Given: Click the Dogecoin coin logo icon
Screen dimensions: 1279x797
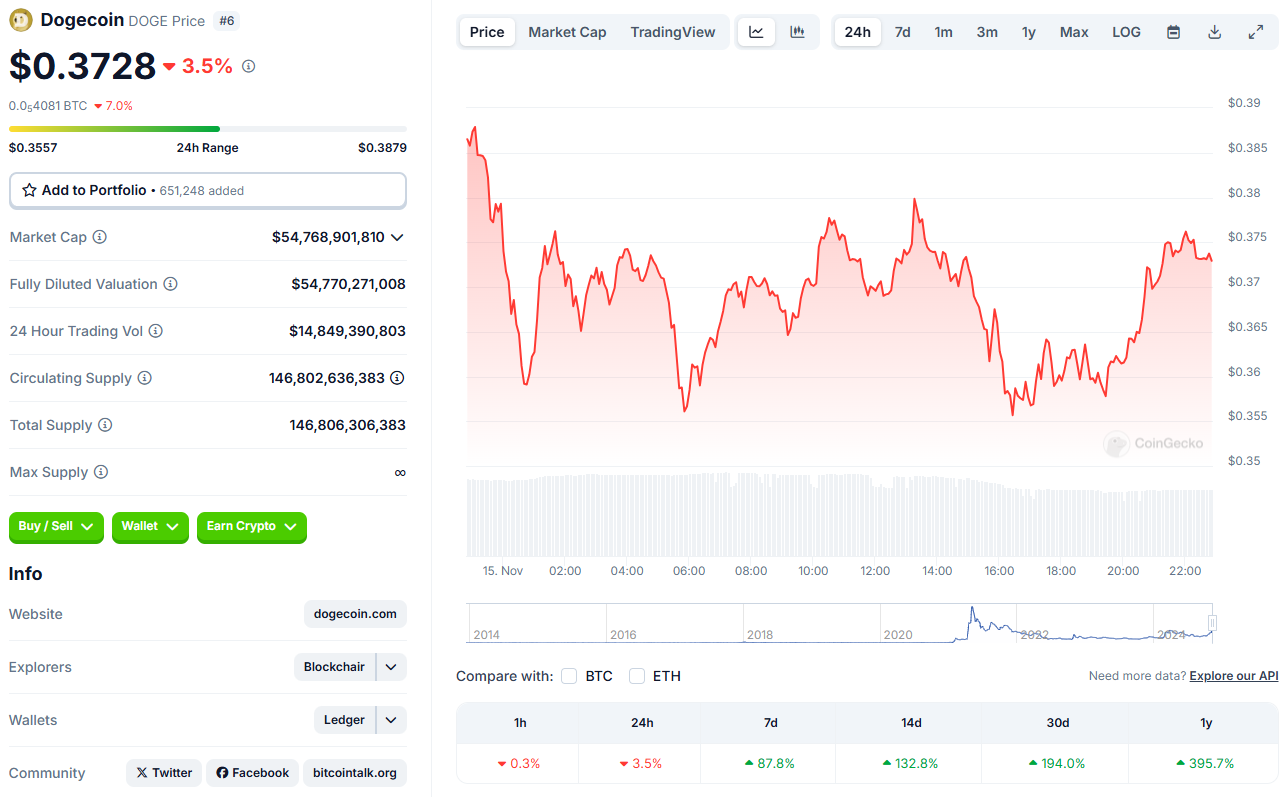Looking at the screenshot, I should tap(21, 20).
